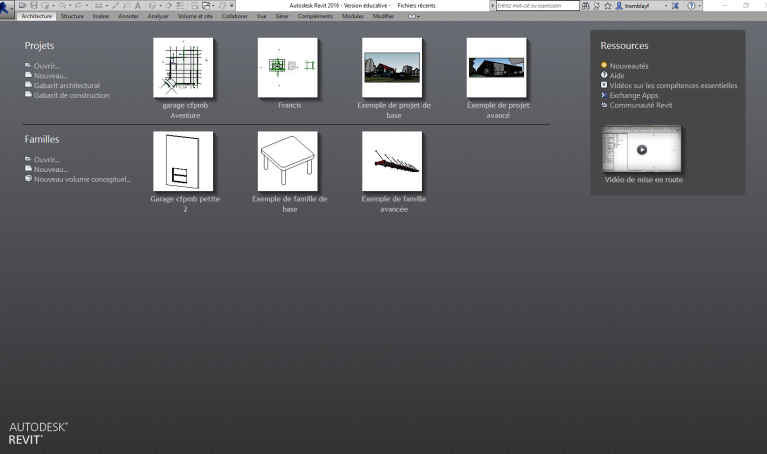The image size is (767, 454).
Task: Open the Modules ribbon tab
Action: (353, 16)
